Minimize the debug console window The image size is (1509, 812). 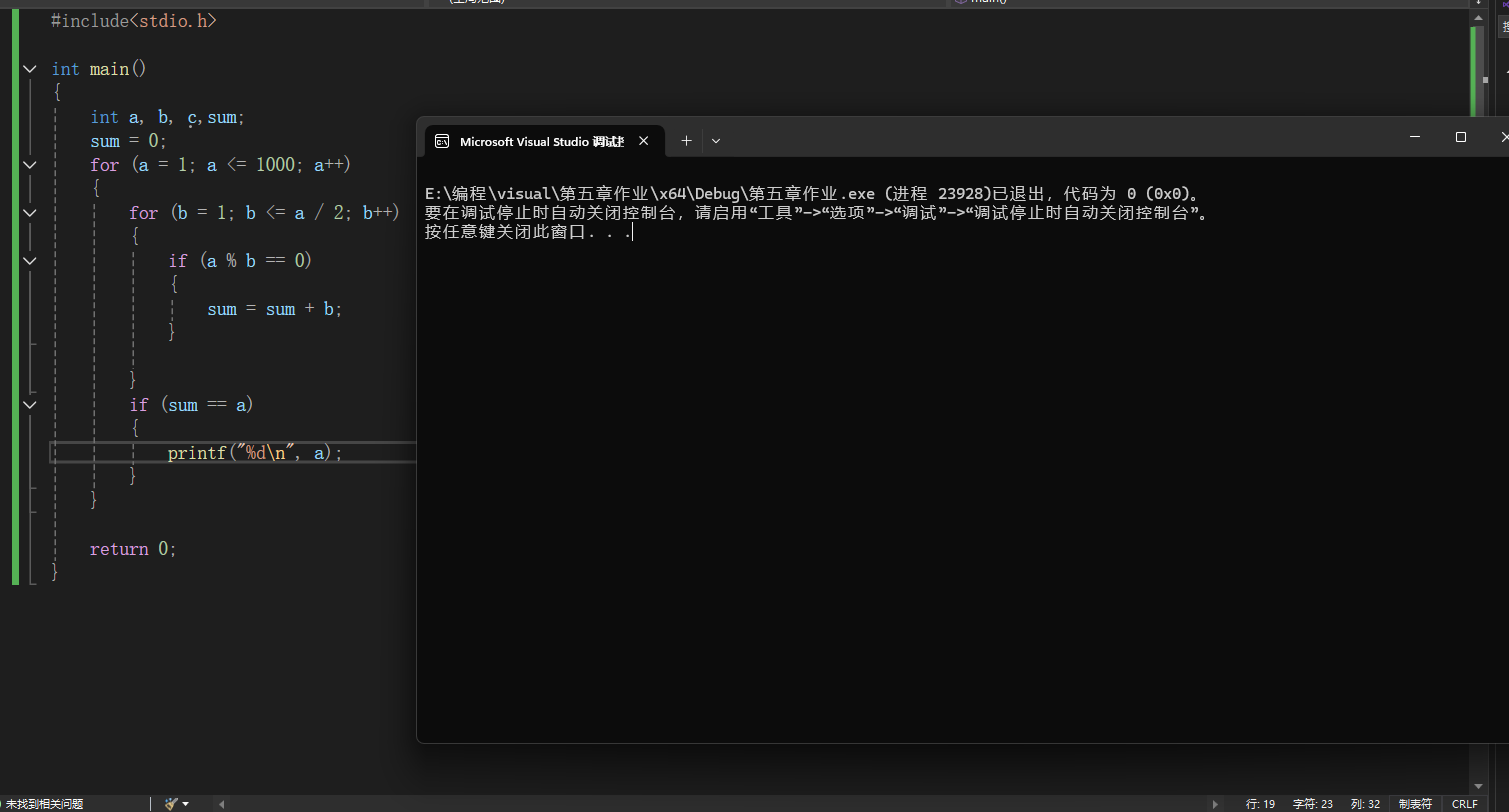coord(1415,137)
